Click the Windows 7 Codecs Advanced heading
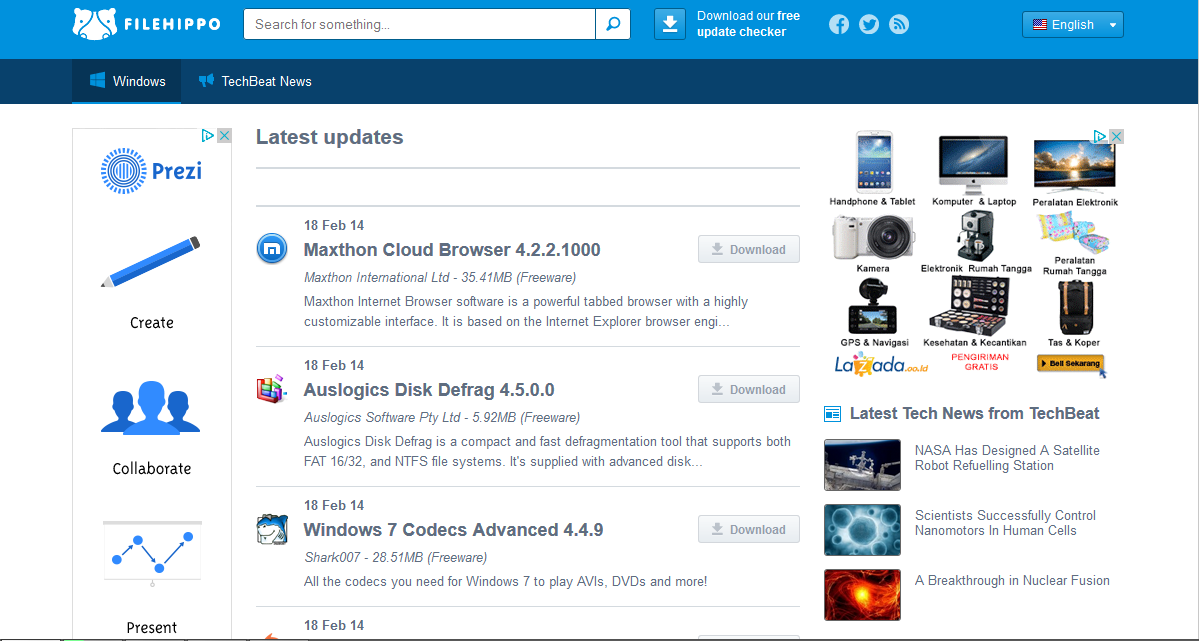 click(x=452, y=529)
